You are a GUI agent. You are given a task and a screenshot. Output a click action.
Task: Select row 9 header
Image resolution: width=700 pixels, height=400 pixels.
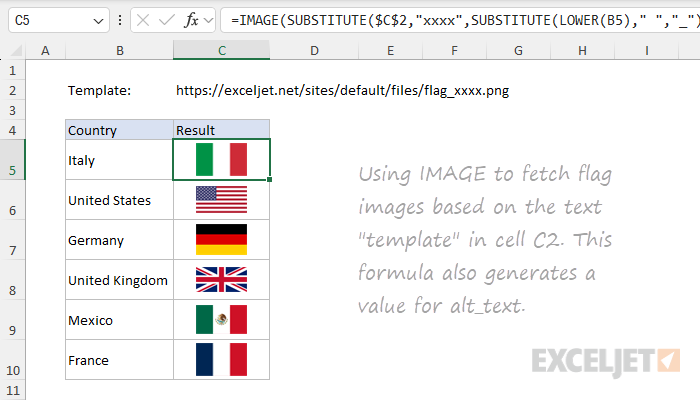12,320
